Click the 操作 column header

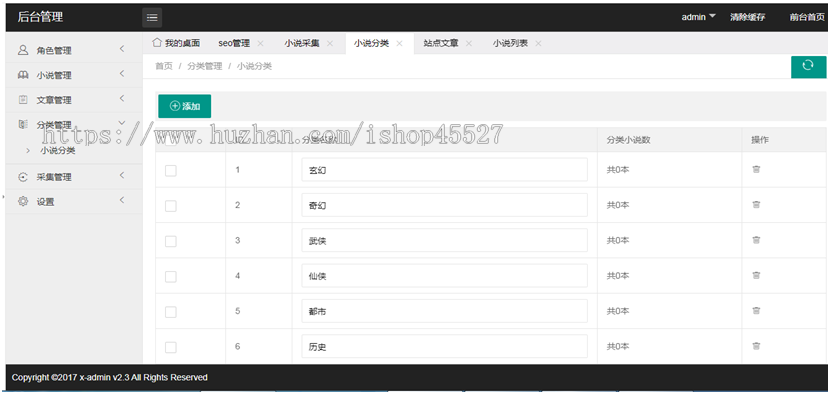pos(760,140)
